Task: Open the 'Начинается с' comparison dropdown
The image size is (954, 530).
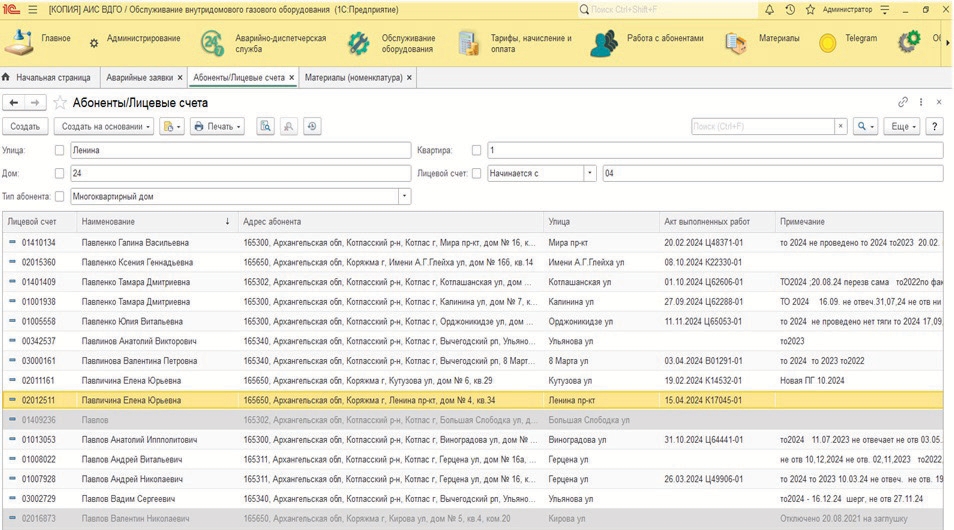Action: [590, 173]
